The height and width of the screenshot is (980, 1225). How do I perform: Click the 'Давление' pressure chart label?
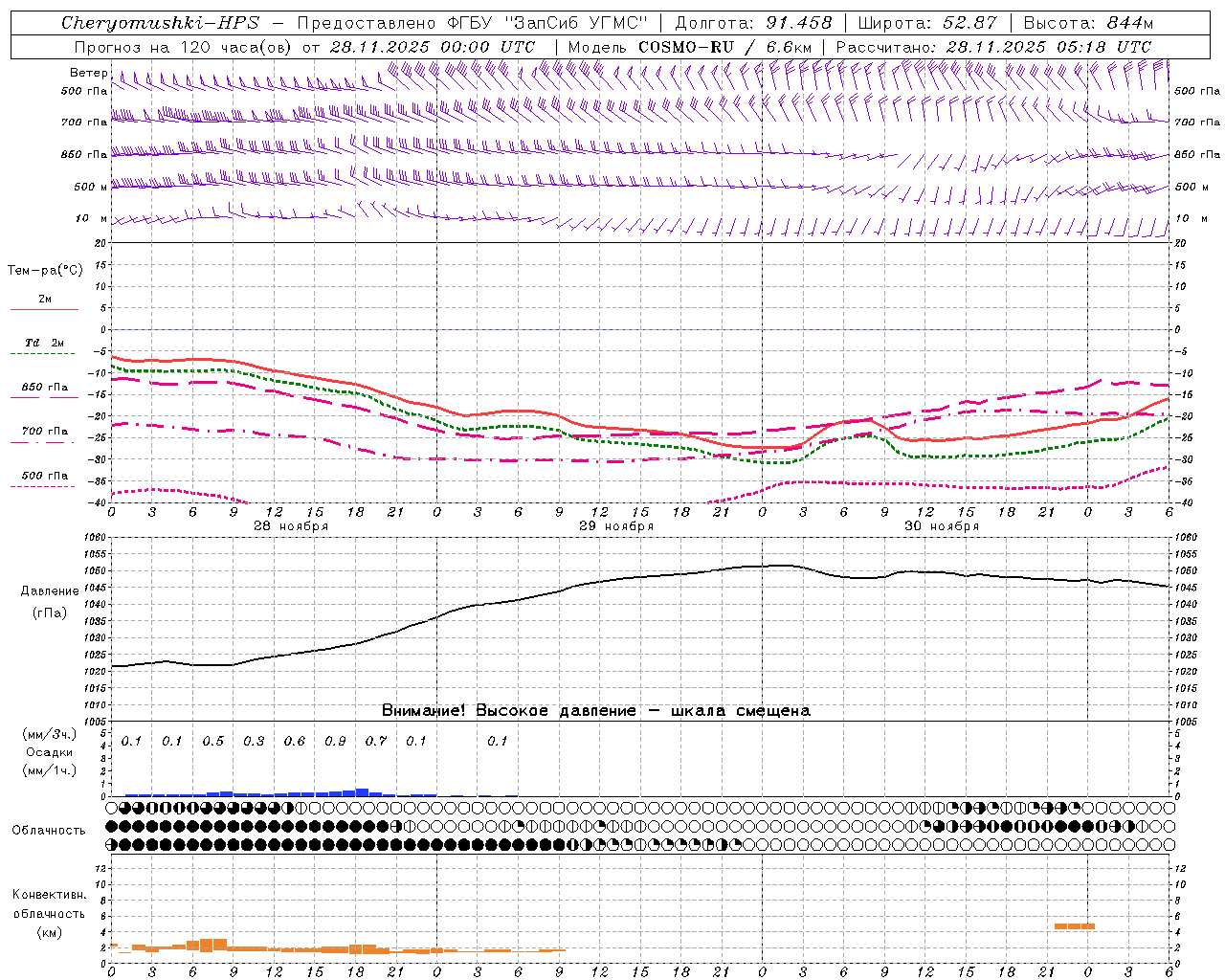tap(50, 591)
